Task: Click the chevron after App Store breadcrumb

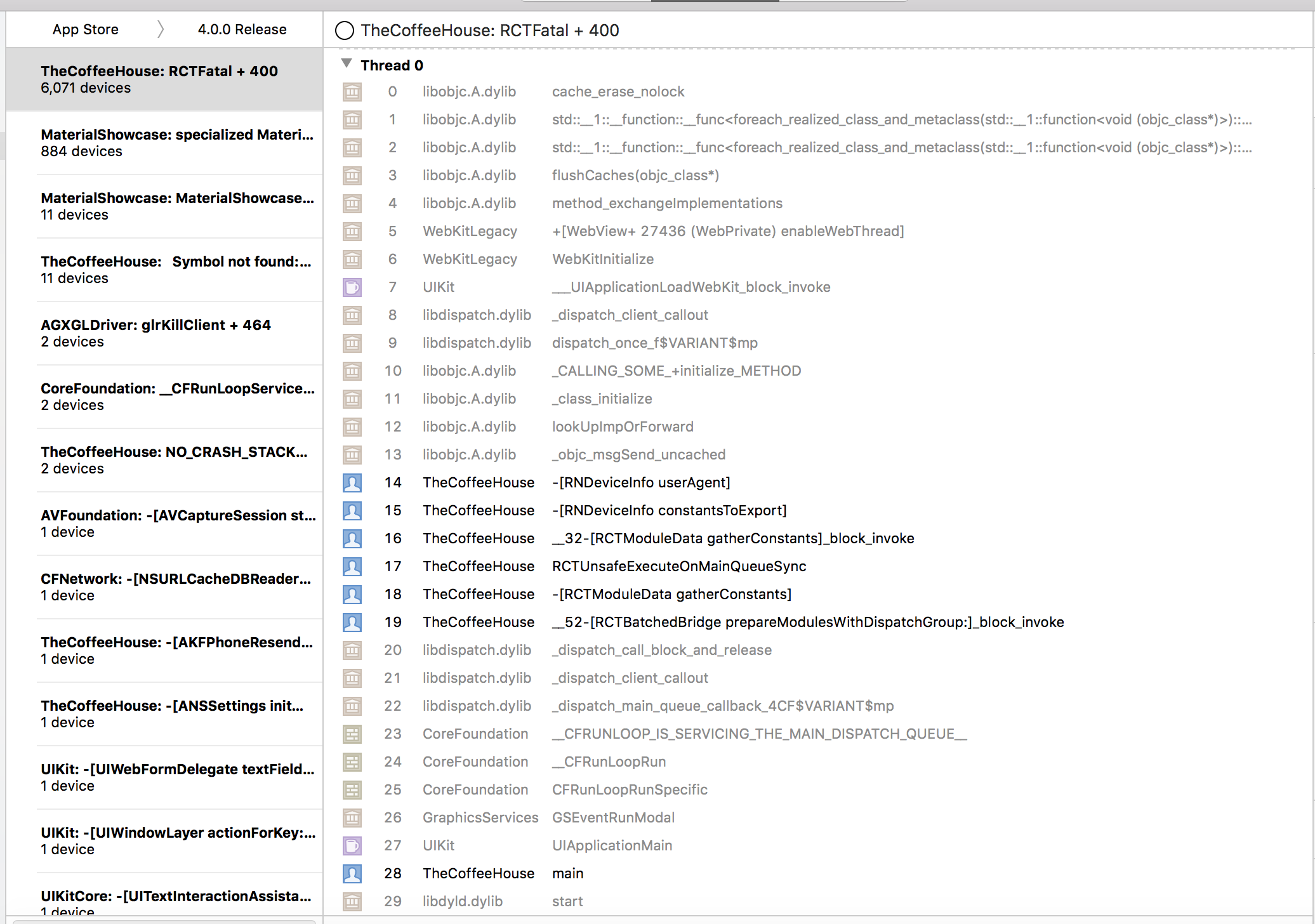Action: (x=161, y=29)
